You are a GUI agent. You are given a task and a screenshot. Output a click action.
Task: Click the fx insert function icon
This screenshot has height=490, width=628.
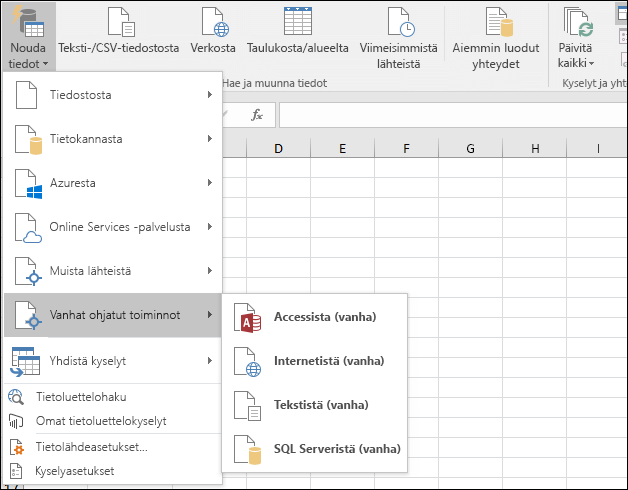(x=257, y=115)
